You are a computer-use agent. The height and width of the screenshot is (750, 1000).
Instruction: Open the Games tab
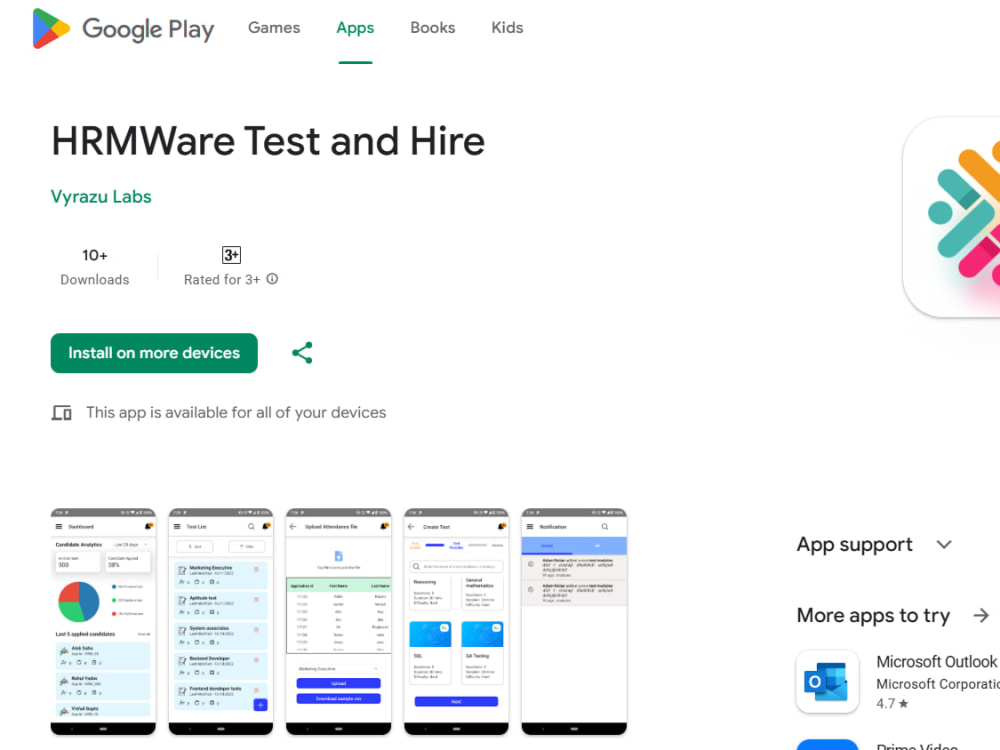274,27
